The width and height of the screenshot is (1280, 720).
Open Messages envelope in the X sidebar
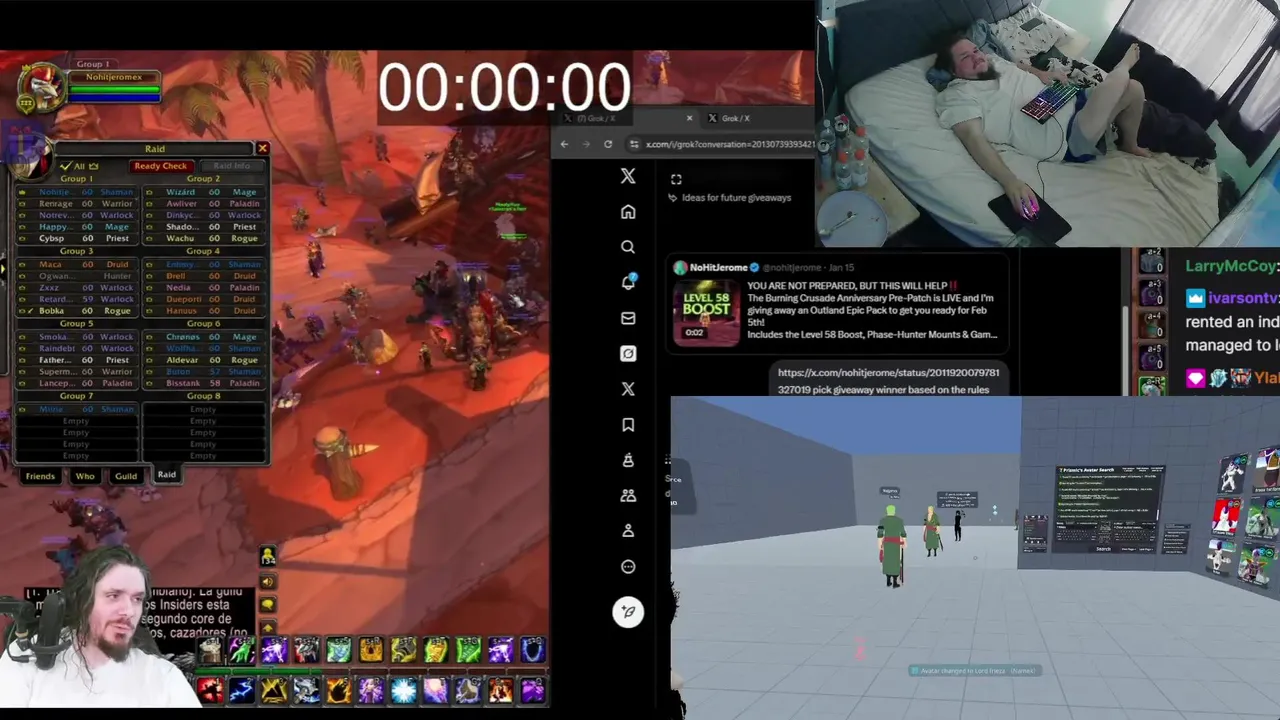[628, 318]
